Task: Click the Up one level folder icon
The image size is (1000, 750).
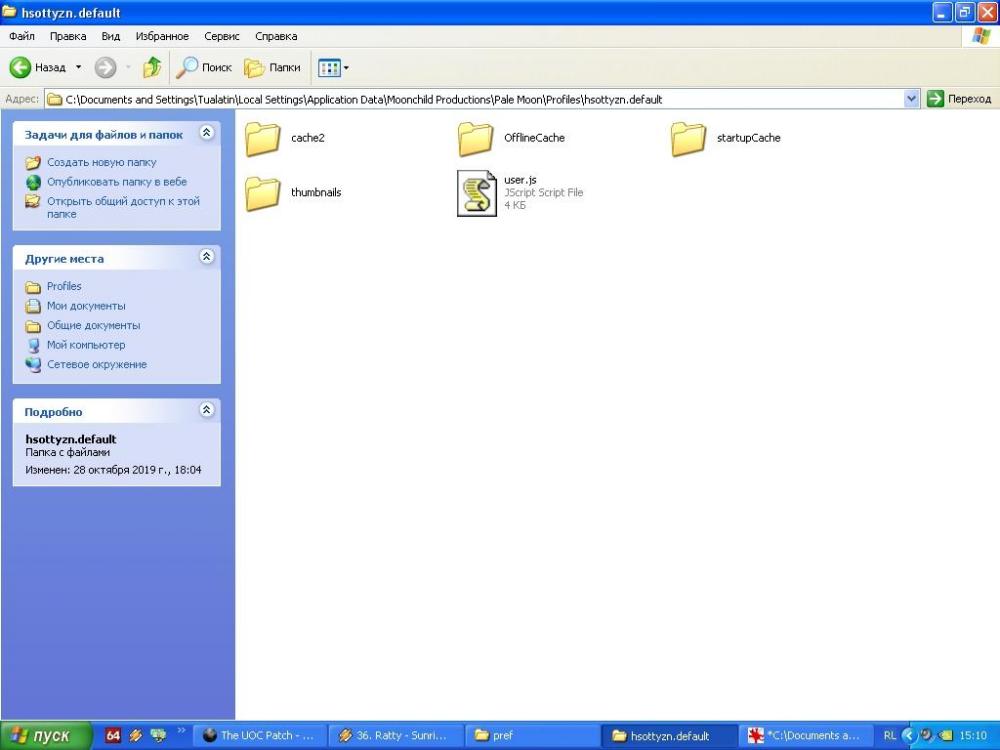Action: click(x=152, y=67)
